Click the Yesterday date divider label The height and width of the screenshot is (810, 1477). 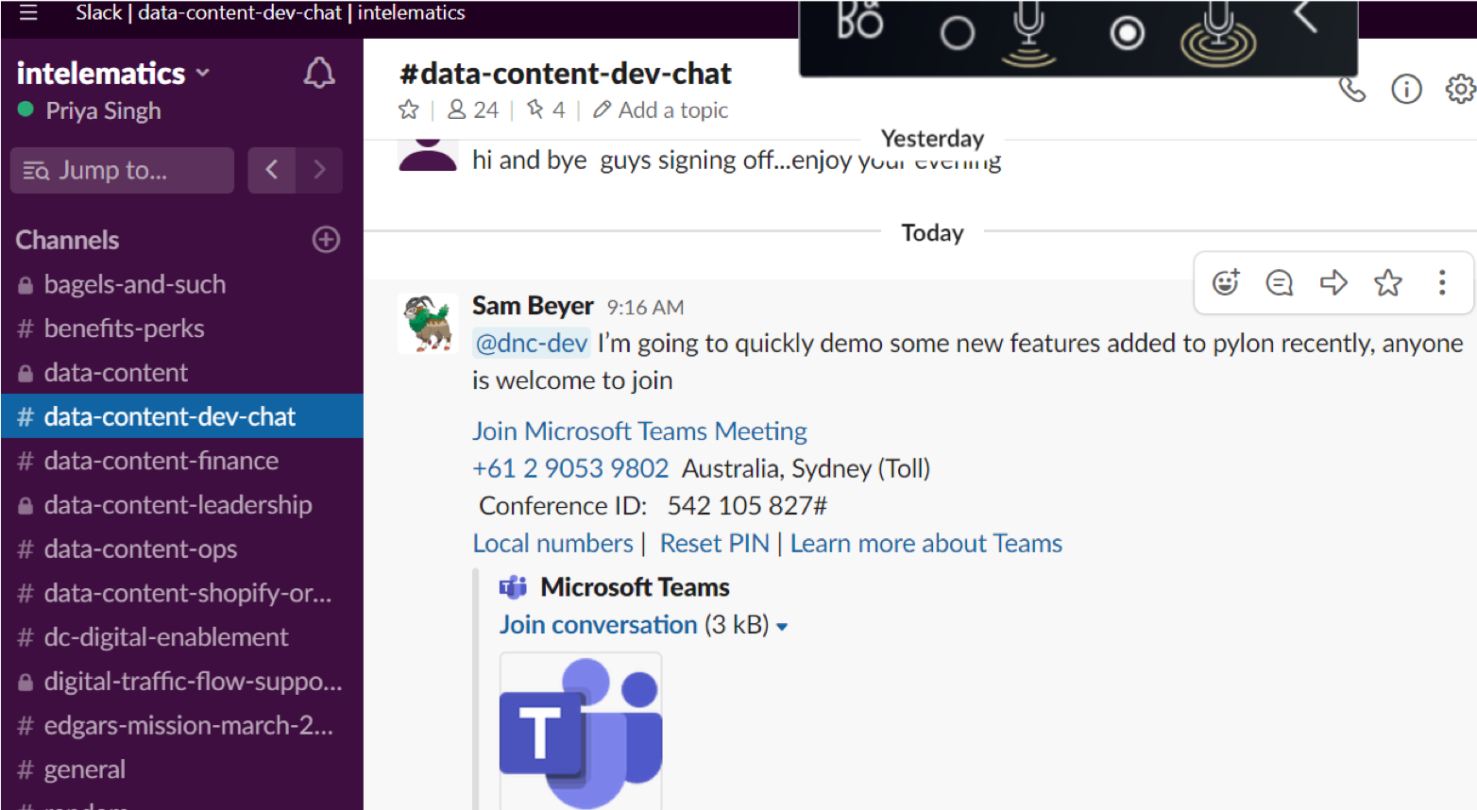932,139
